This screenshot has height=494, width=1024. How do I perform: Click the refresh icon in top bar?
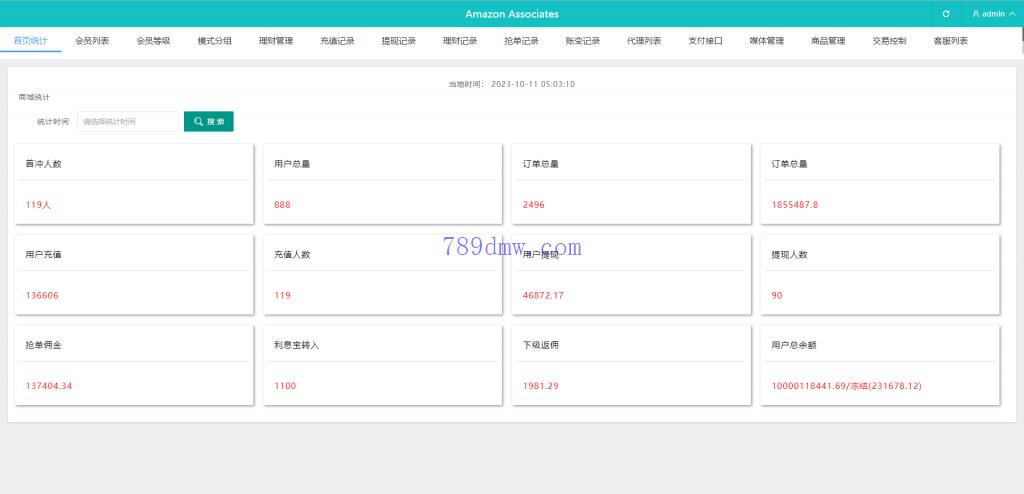[x=946, y=14]
